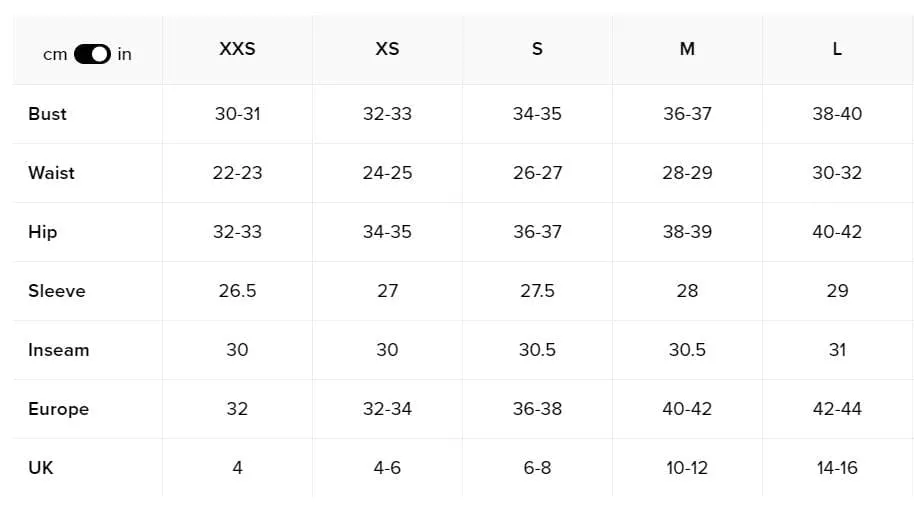The image size is (914, 507).
Task: Select the Bust row label
Action: coord(47,114)
